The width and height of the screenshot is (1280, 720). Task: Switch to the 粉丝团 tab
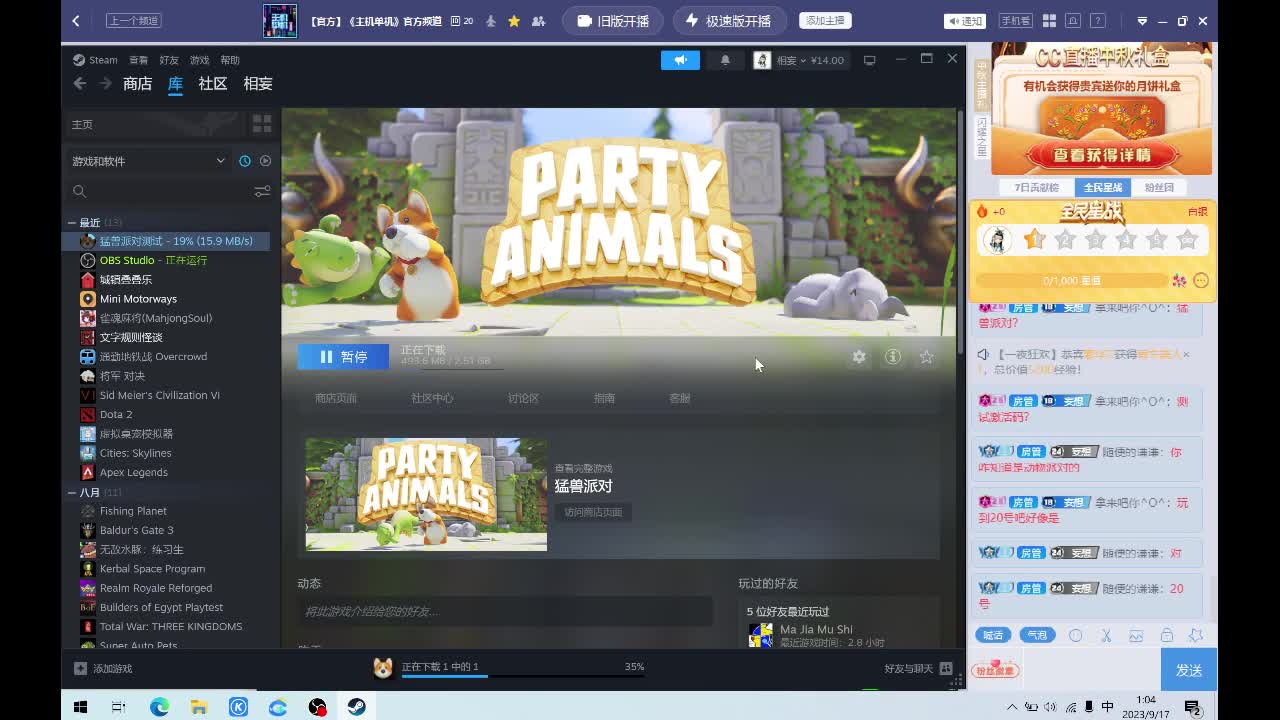pos(1159,187)
